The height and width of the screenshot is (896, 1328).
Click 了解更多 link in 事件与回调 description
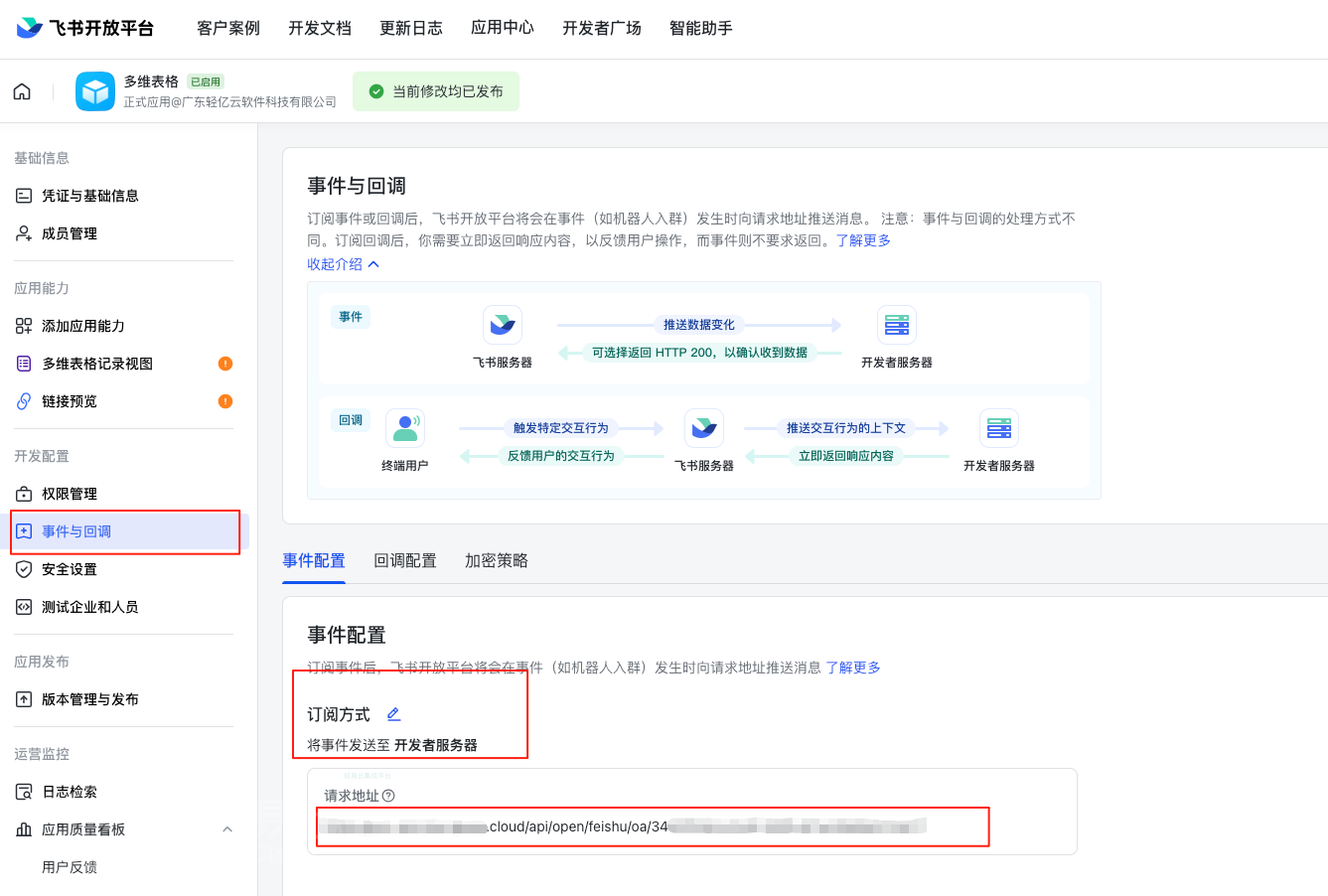pos(863,240)
